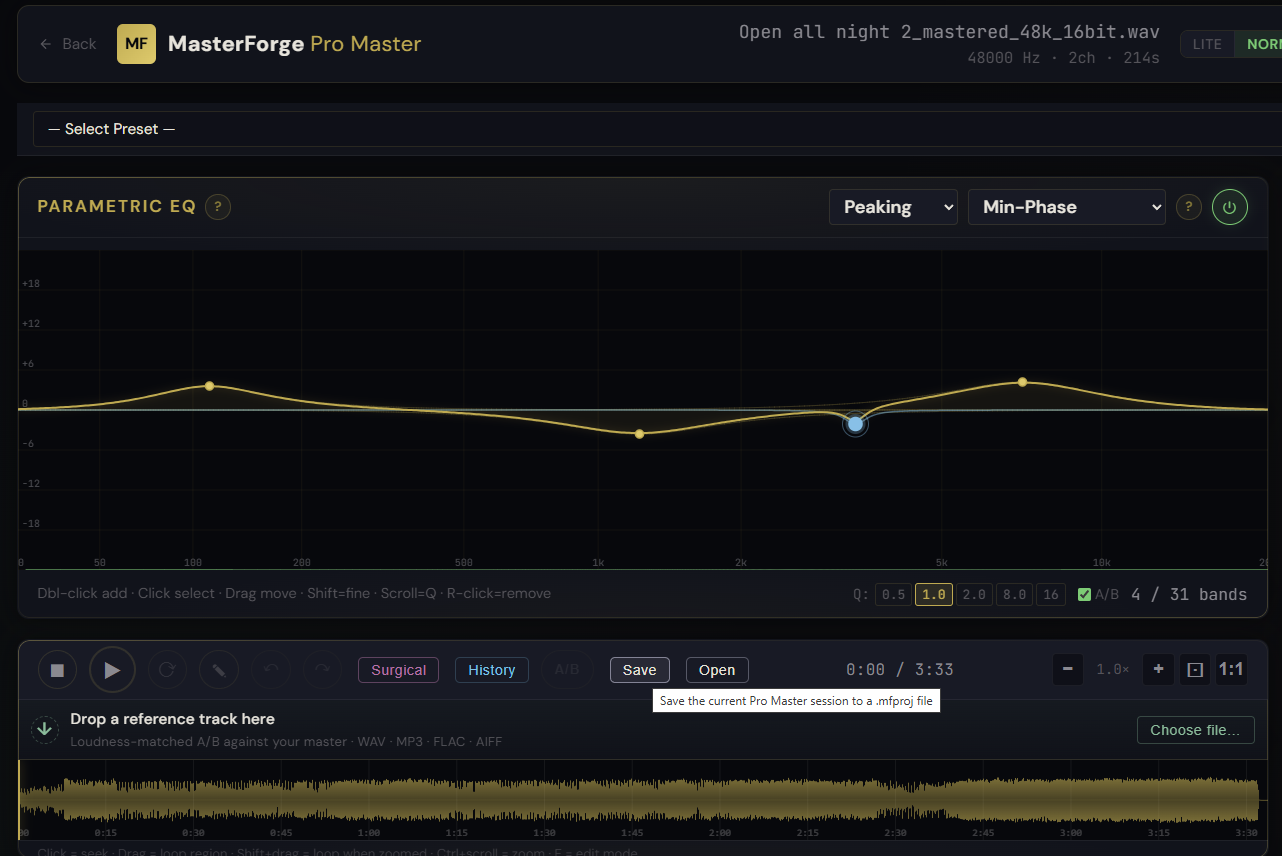Screen dimensions: 1282x856
Task: Click 'Drop a reference track here' text
Action: click(172, 719)
